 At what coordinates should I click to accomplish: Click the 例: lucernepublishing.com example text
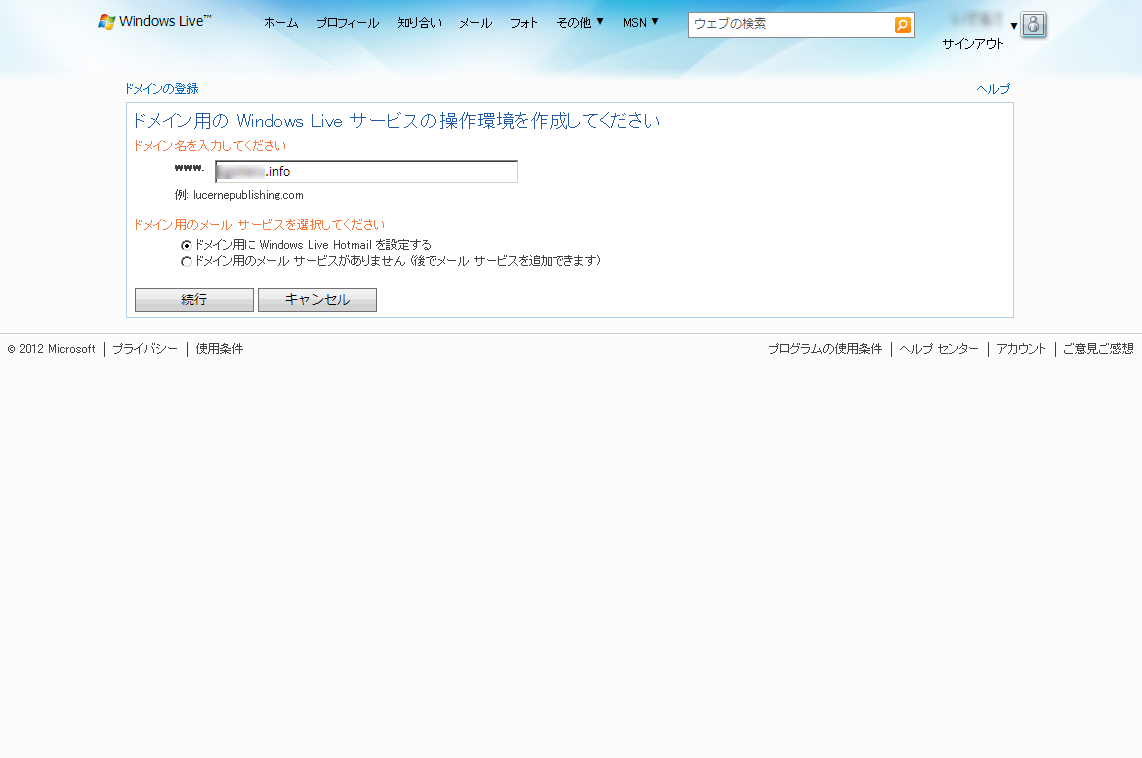239,195
